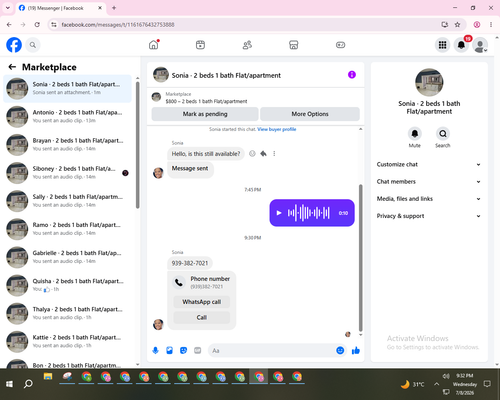This screenshot has width=500, height=400.
Task: Open the Thalya conversation
Action: click(x=68, y=314)
